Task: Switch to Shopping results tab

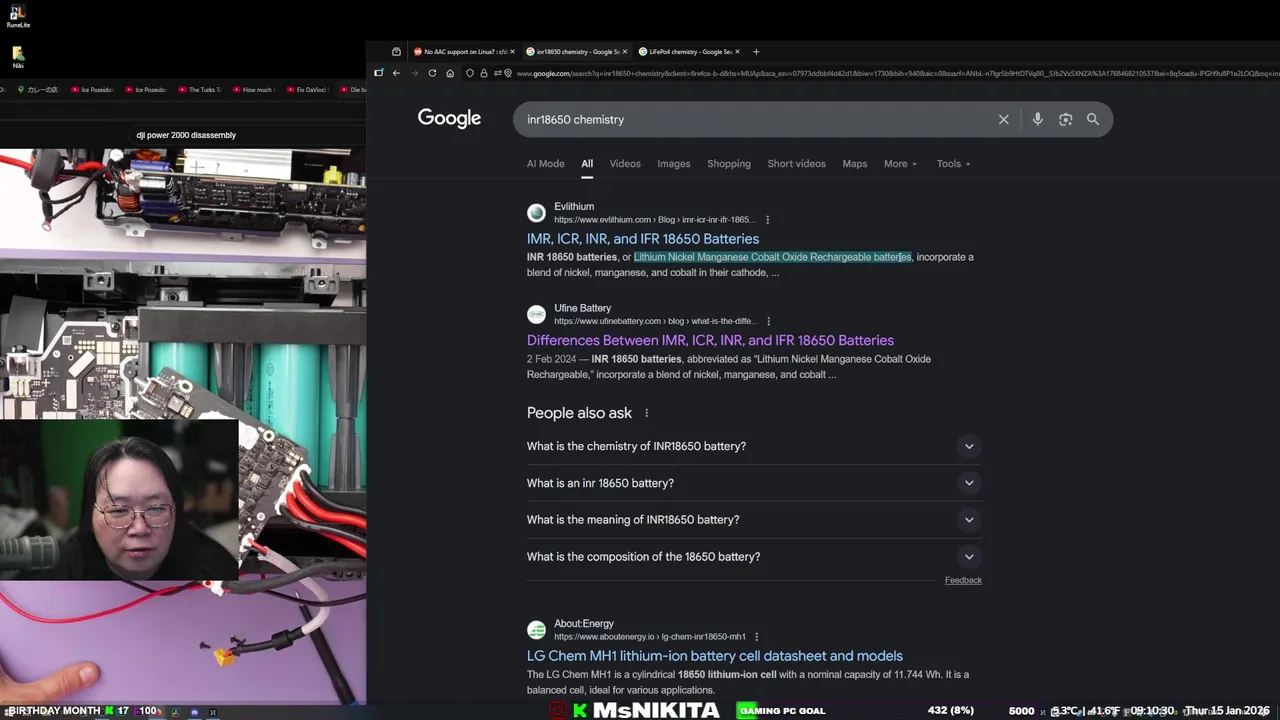Action: (729, 164)
